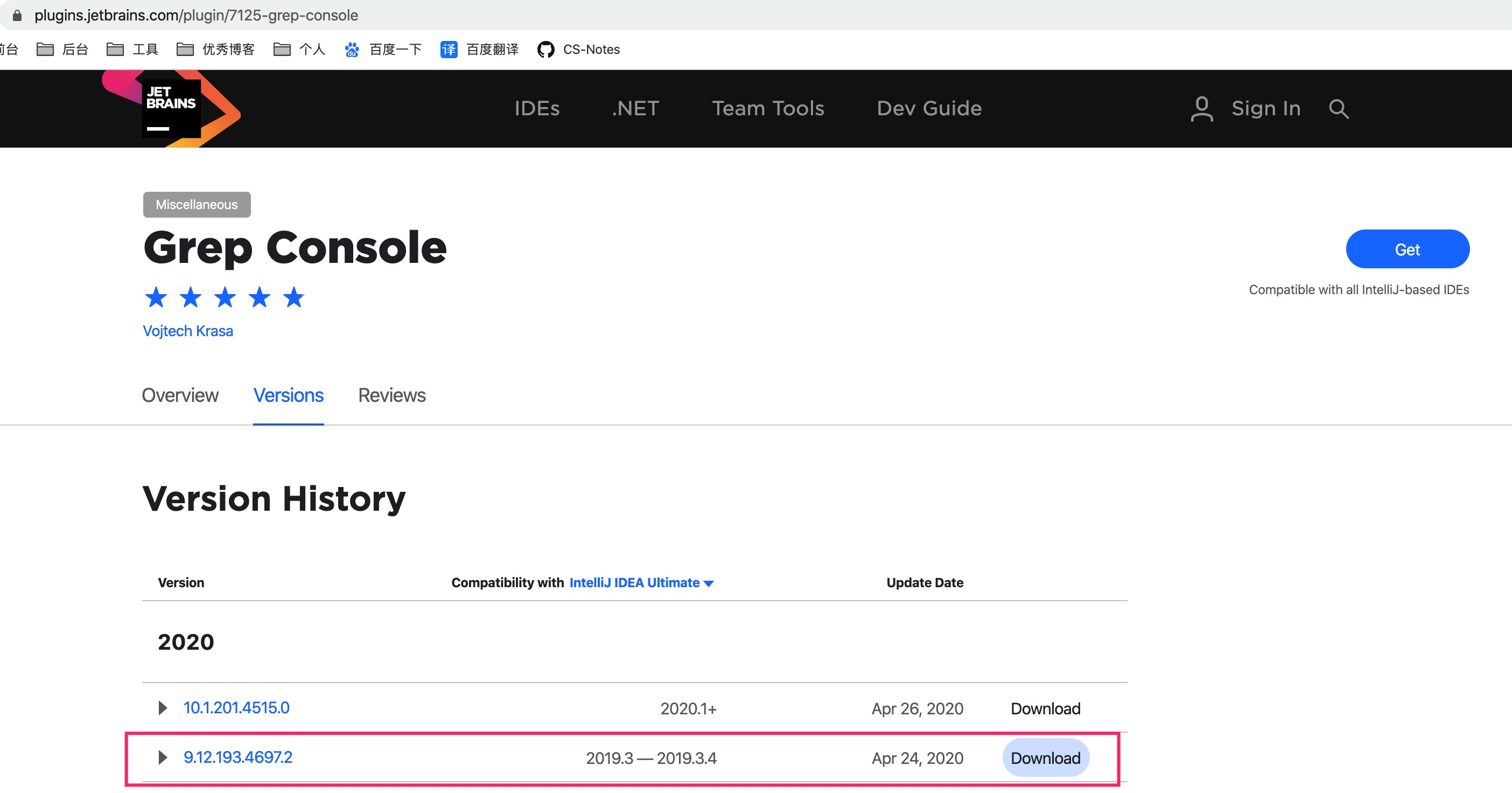Switch to the Overview tab

pos(180,395)
